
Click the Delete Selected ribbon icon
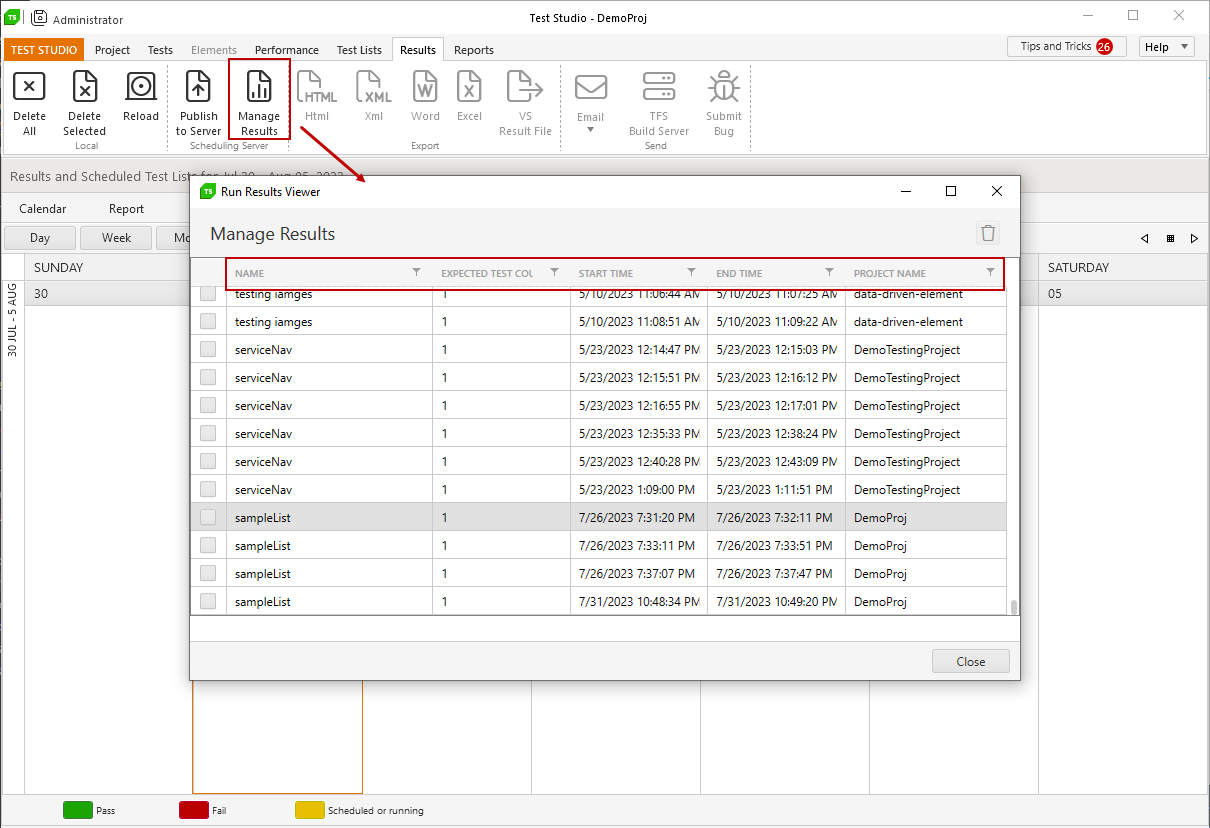pyautogui.click(x=85, y=87)
